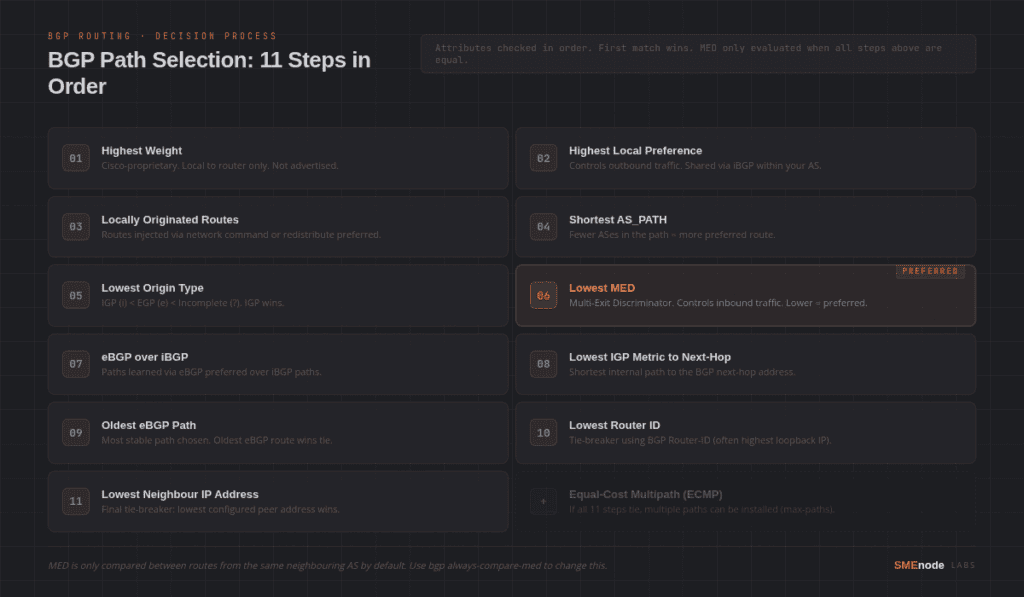Click the LABS label beside SMEnode
The width and height of the screenshot is (1024, 597).
click(963, 566)
